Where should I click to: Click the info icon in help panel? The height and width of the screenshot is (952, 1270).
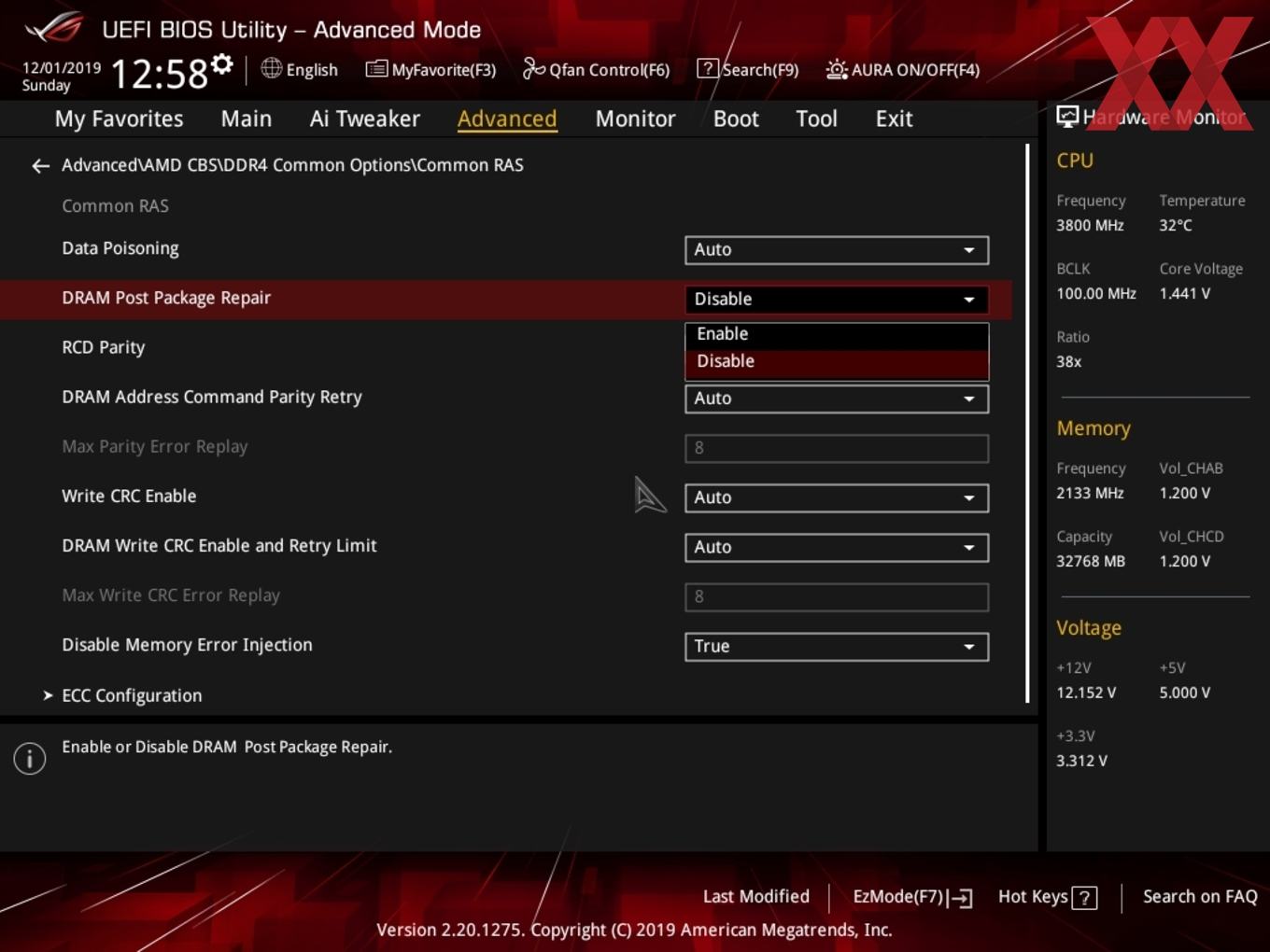tap(30, 759)
